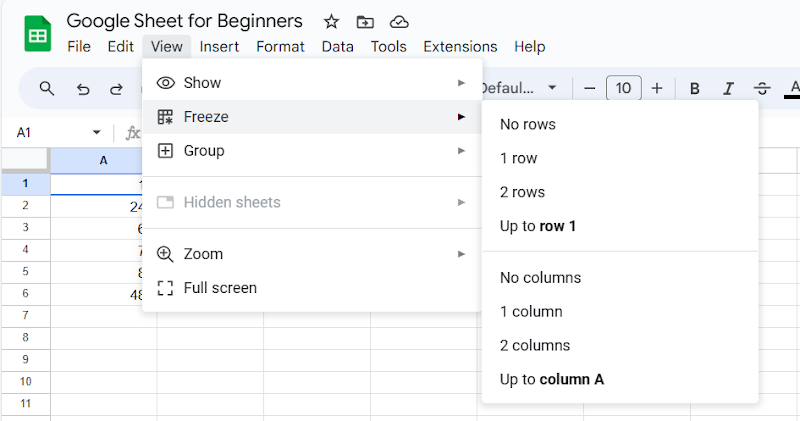800x421 pixels.
Task: Click the Freeze submenu arrow
Action: click(x=461, y=117)
